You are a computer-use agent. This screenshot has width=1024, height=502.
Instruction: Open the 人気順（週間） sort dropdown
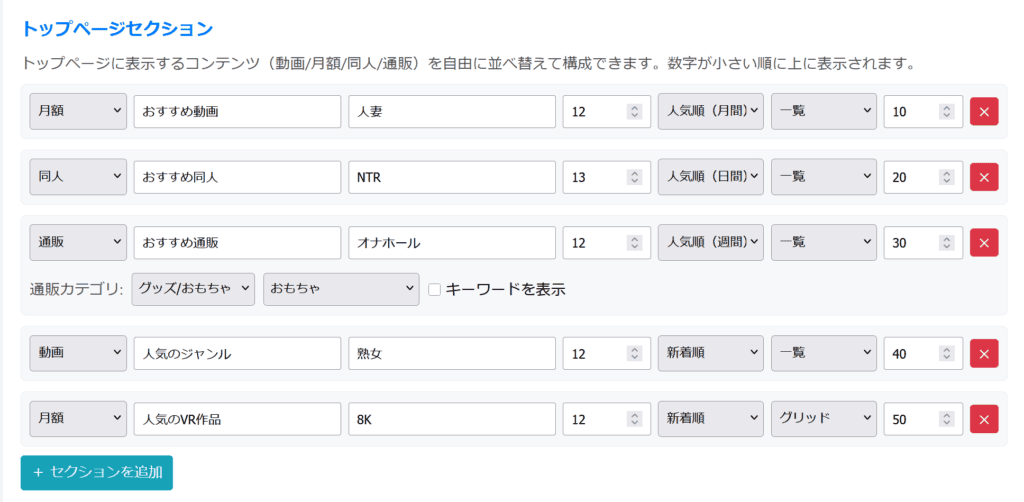click(711, 243)
